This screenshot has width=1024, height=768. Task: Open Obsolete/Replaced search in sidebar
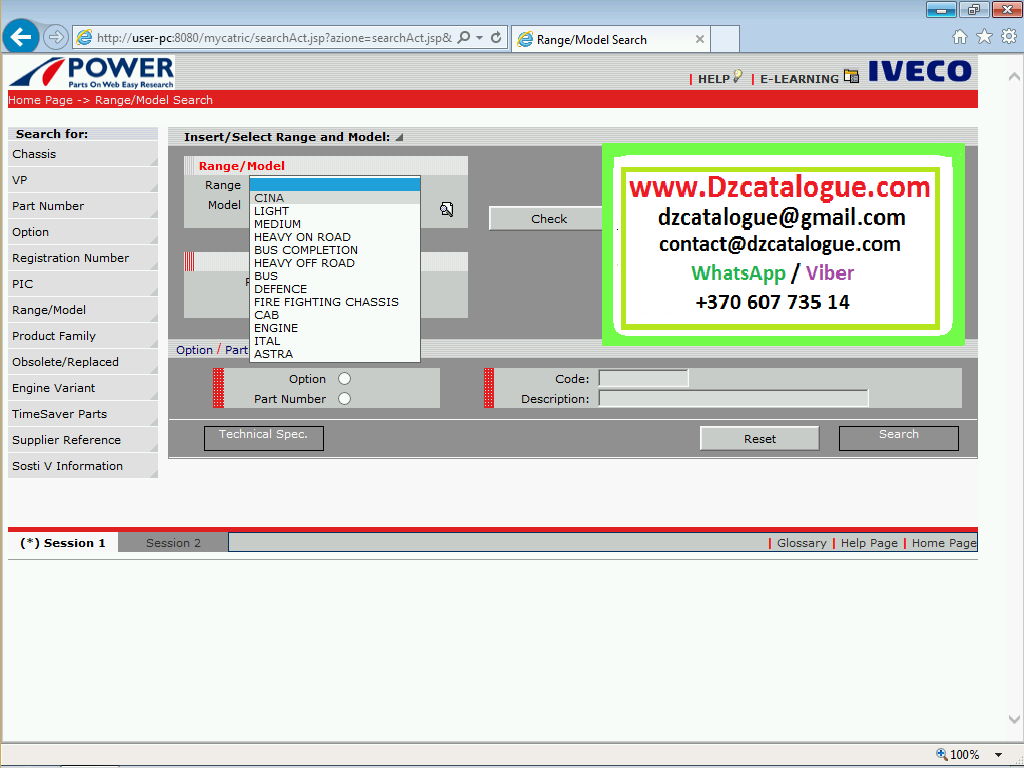pos(83,362)
